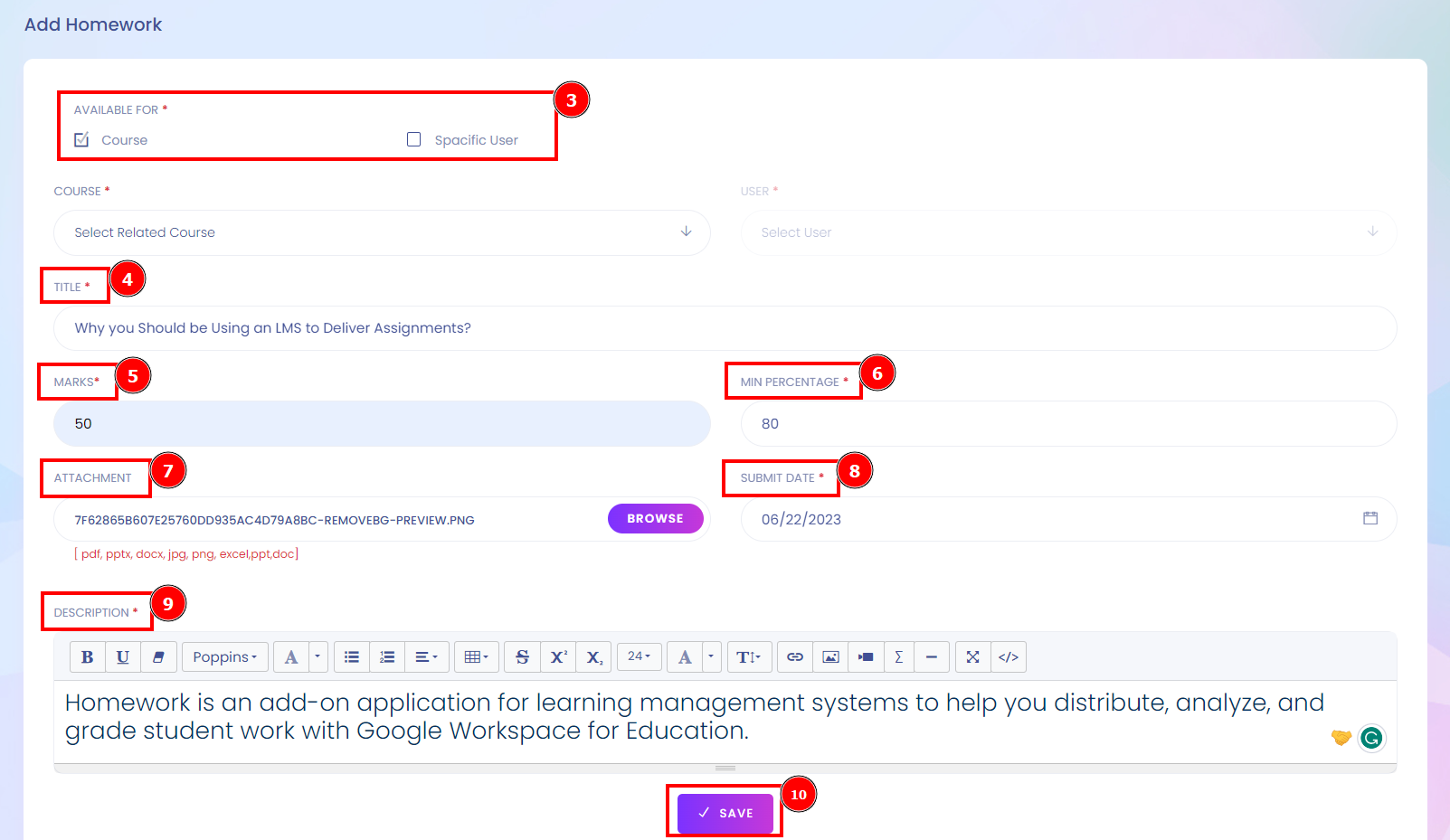Insert math equation with sigma icon

pyautogui.click(x=899, y=657)
